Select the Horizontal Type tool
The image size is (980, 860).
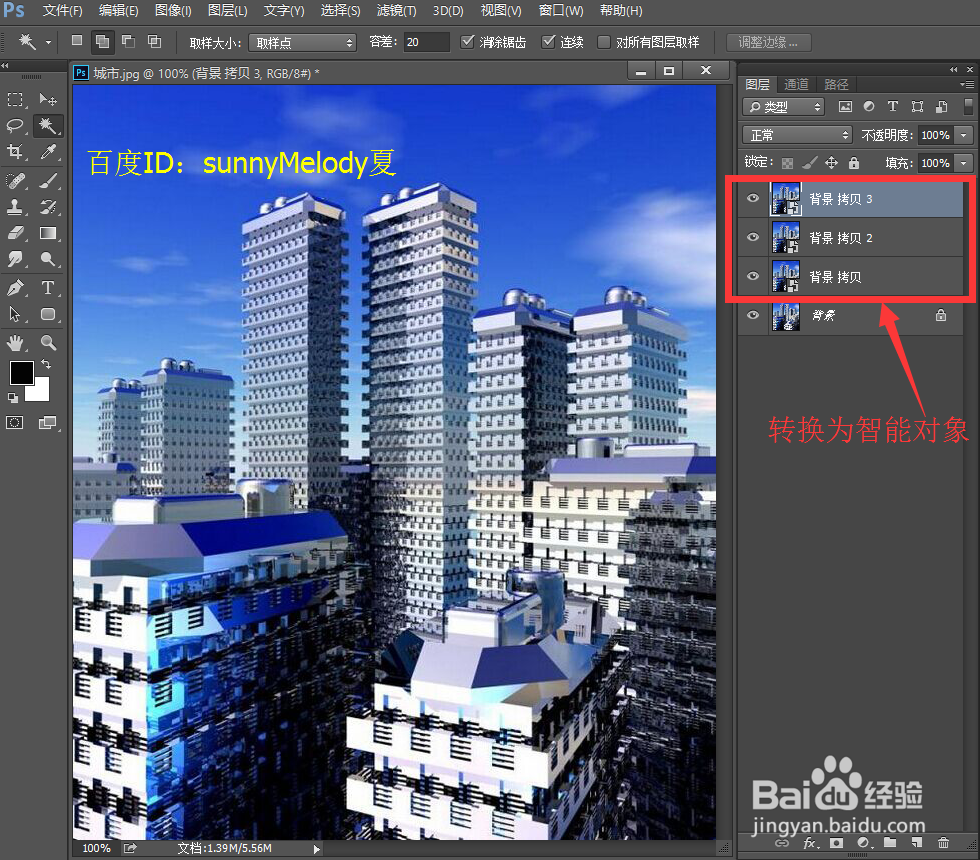point(48,287)
